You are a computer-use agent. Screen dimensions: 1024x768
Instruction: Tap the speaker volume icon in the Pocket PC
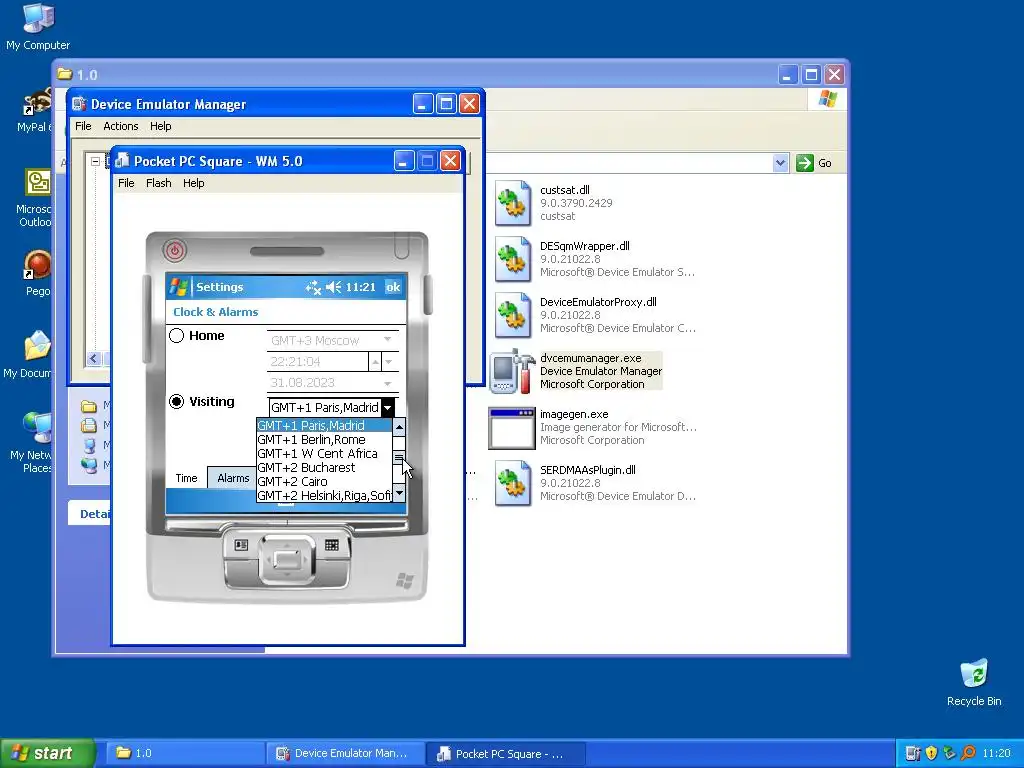click(334, 287)
